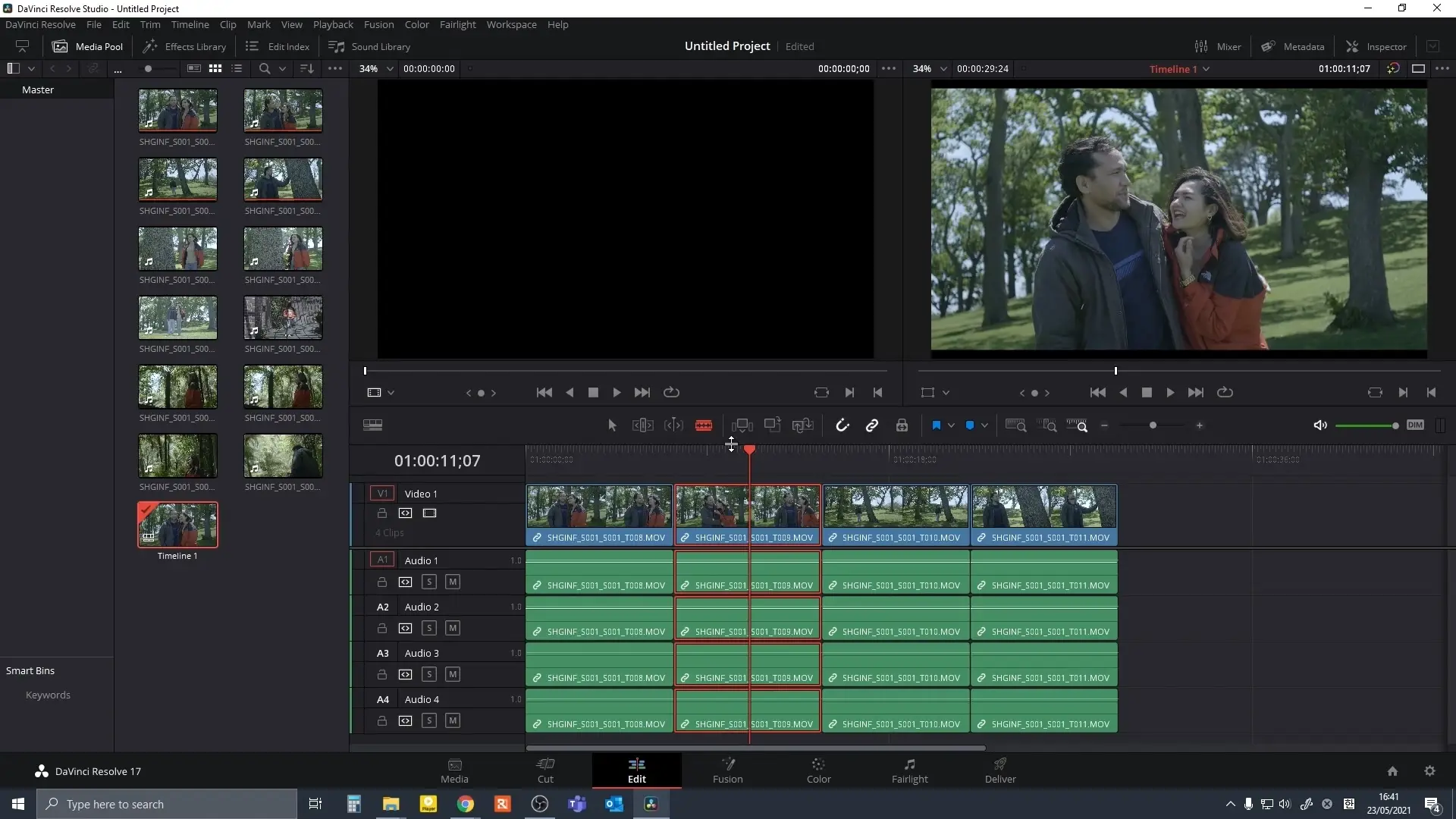This screenshot has height=819, width=1456.
Task: Click zoom in plus on timeline
Action: 1200,425
